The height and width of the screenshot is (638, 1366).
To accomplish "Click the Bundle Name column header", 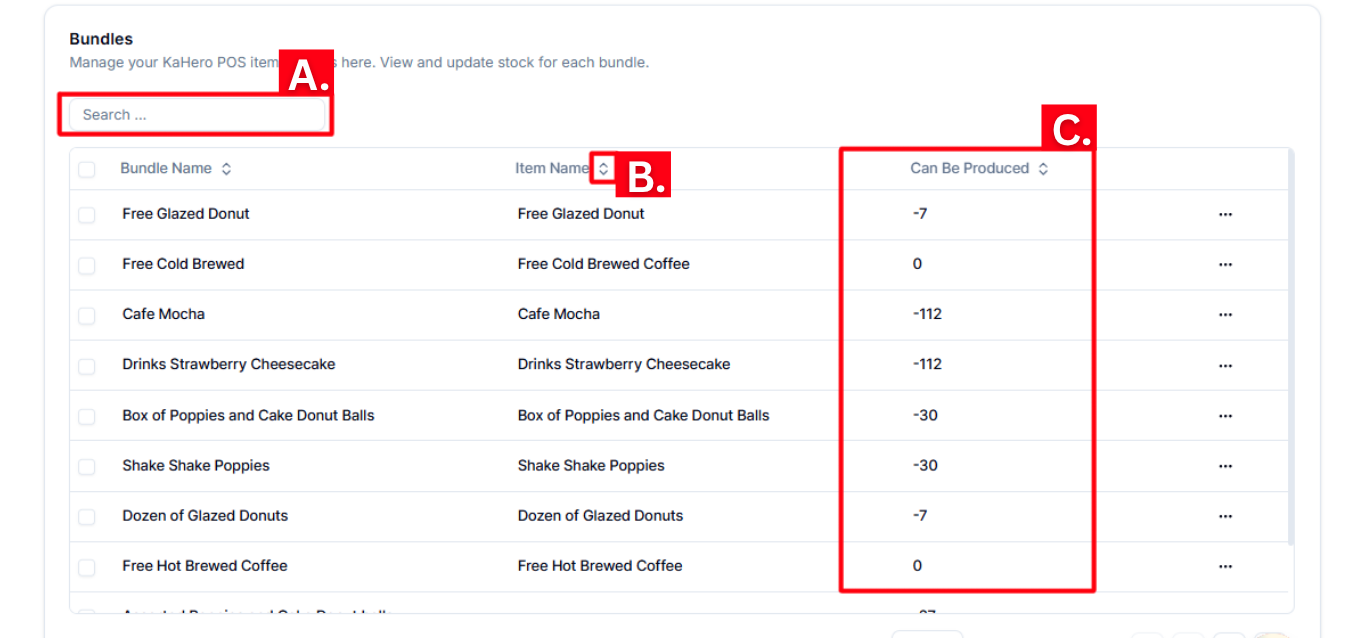I will (x=166, y=168).
